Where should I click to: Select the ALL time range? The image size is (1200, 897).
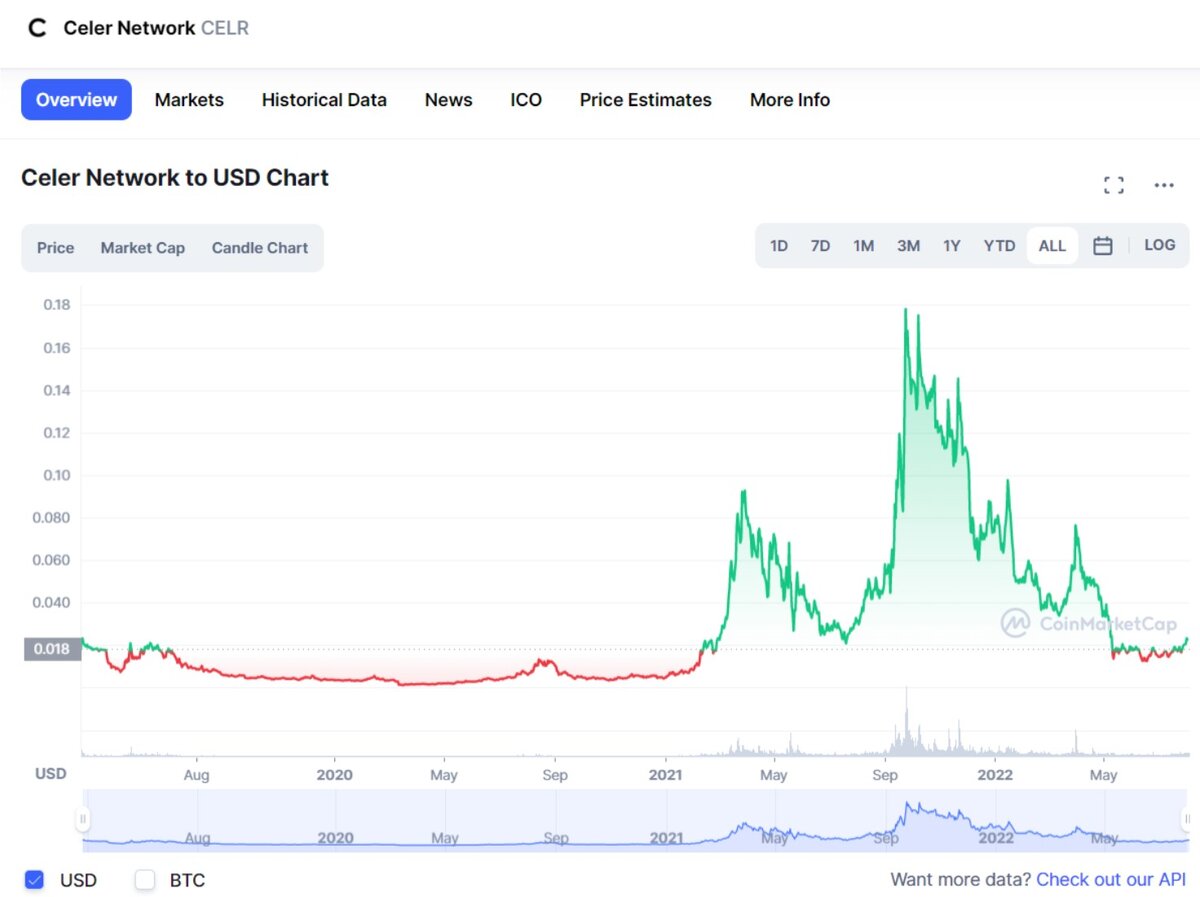point(1052,246)
